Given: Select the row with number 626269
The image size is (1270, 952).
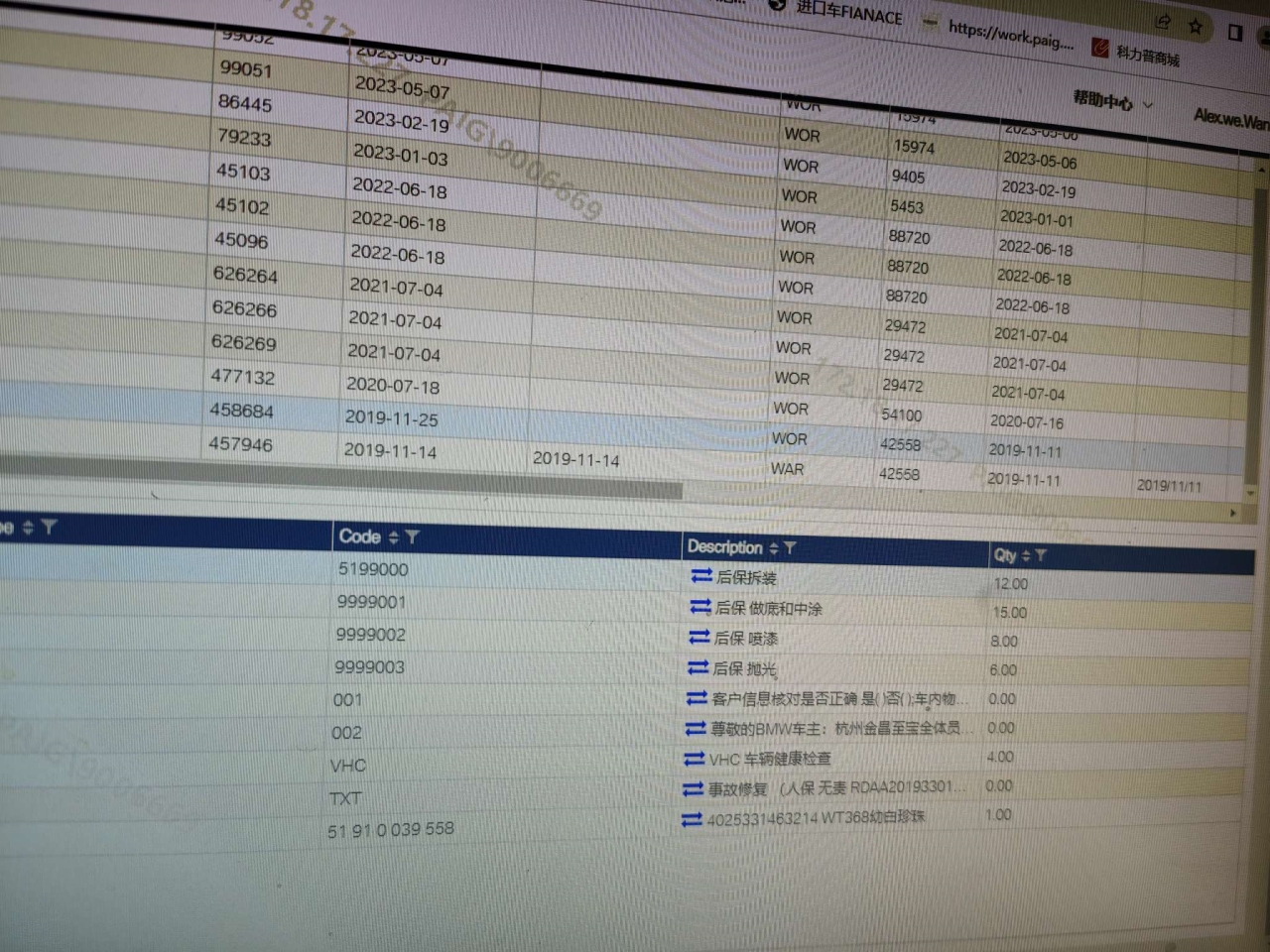Looking at the screenshot, I should 244,343.
